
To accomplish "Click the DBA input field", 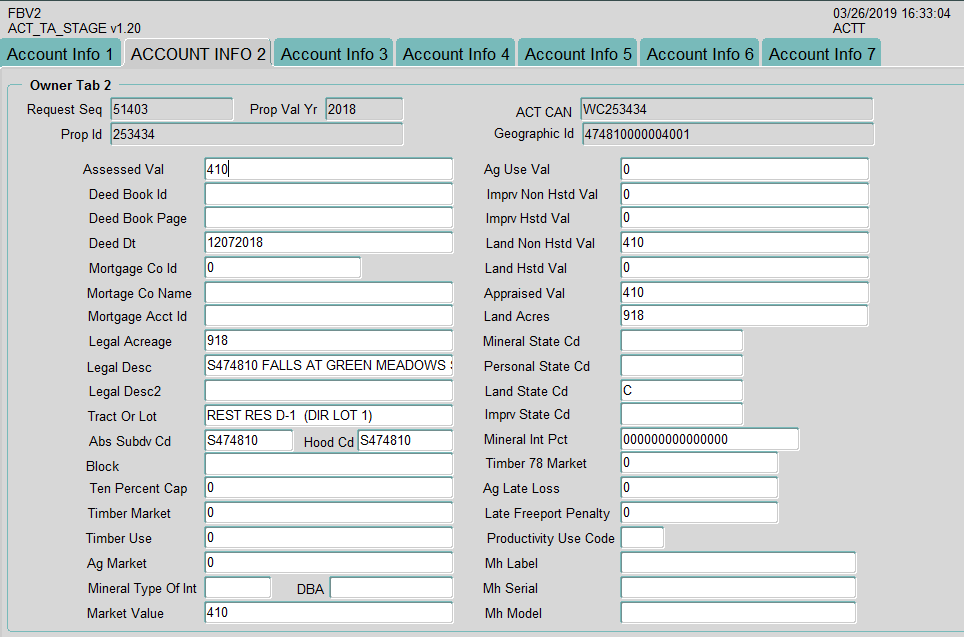I will tap(390, 588).
